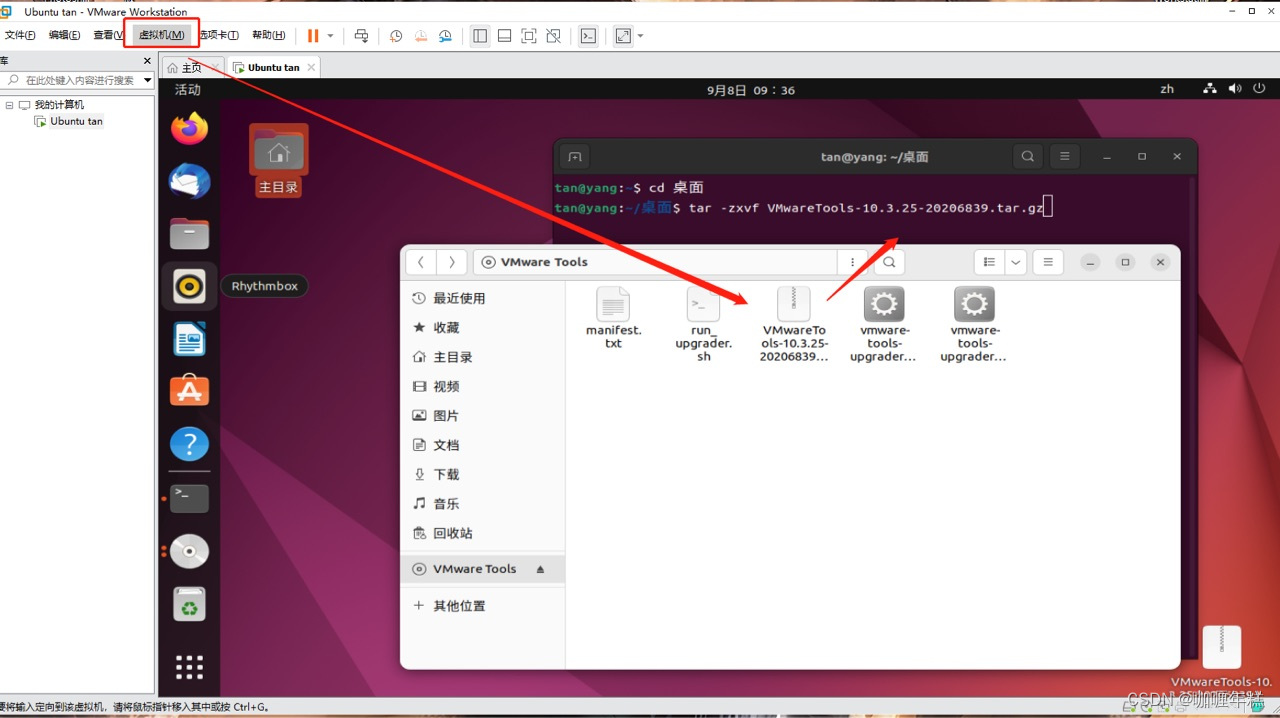Viewport: 1280px width, 718px height.
Task: Open the console view icon in VMware toolbar
Action: point(588,36)
